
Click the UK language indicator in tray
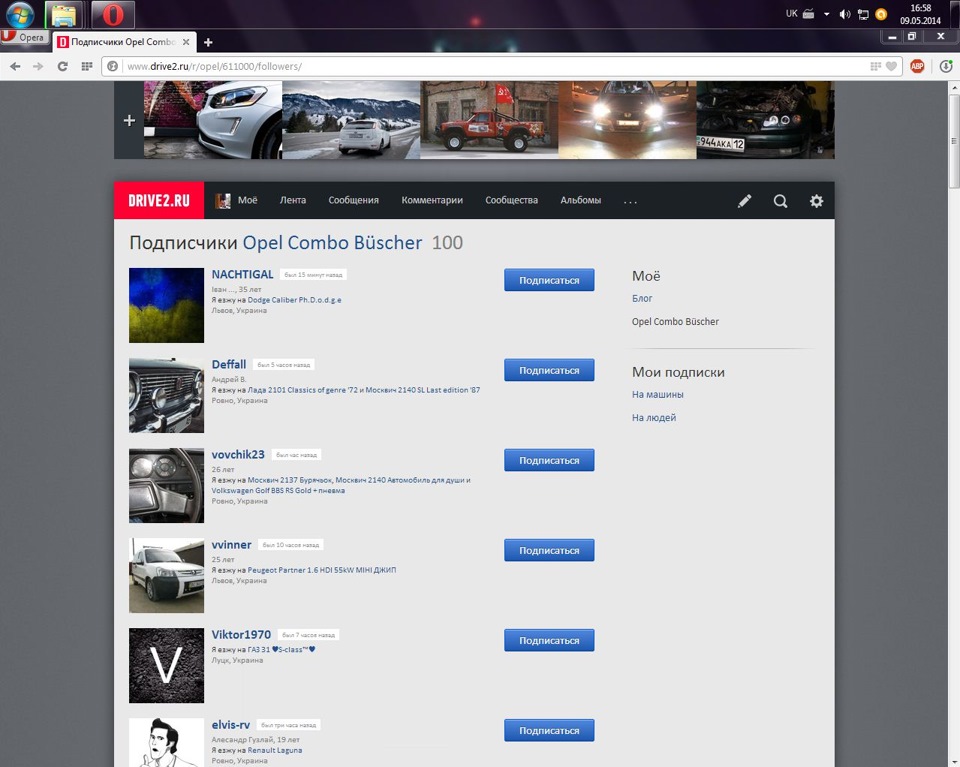tap(792, 13)
